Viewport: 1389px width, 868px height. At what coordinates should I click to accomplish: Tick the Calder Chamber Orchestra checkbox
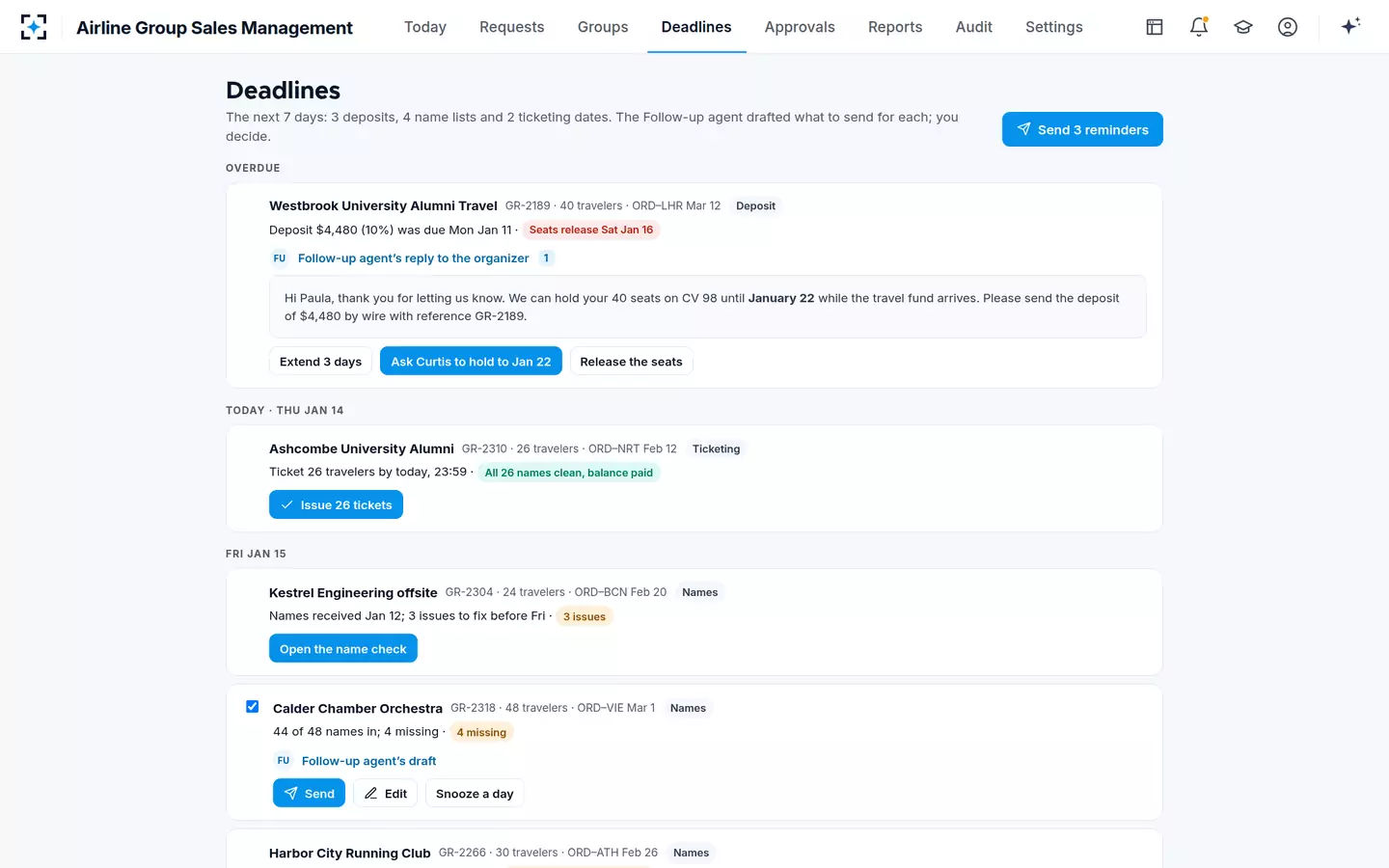253,707
